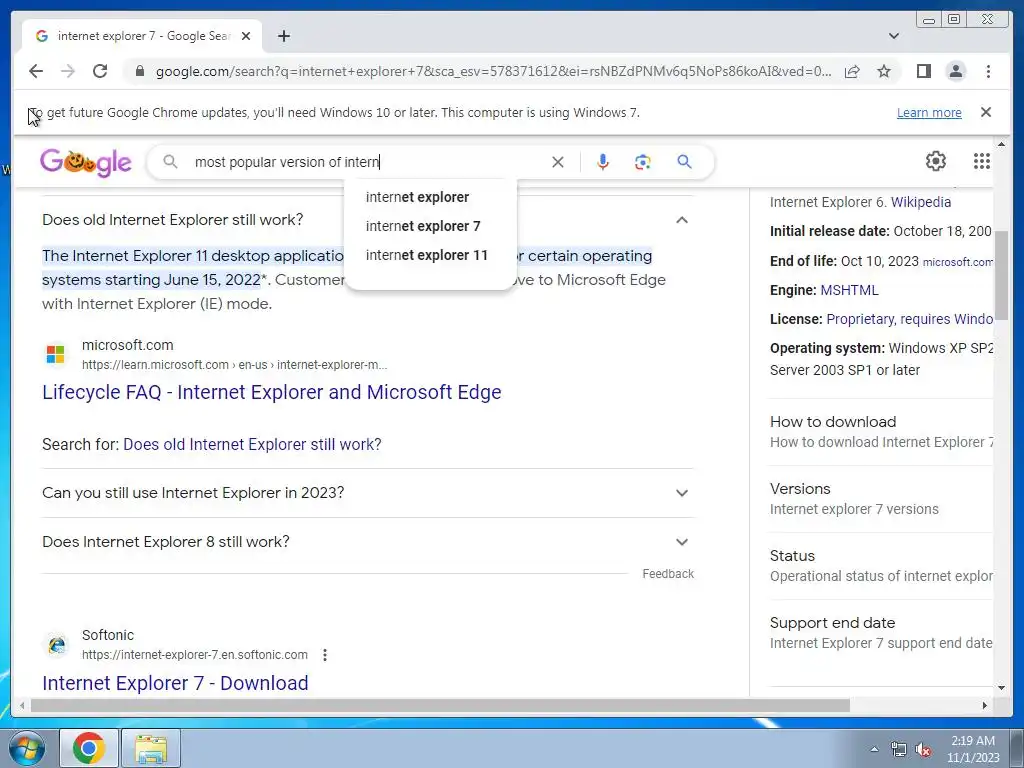Open Chrome three-dot menu
The width and height of the screenshot is (1024, 768).
pos(988,71)
